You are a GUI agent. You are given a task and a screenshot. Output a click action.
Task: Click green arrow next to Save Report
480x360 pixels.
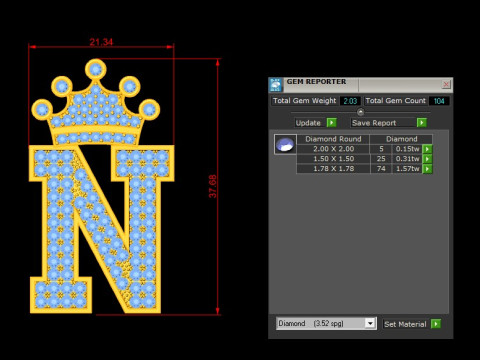[x=422, y=123]
